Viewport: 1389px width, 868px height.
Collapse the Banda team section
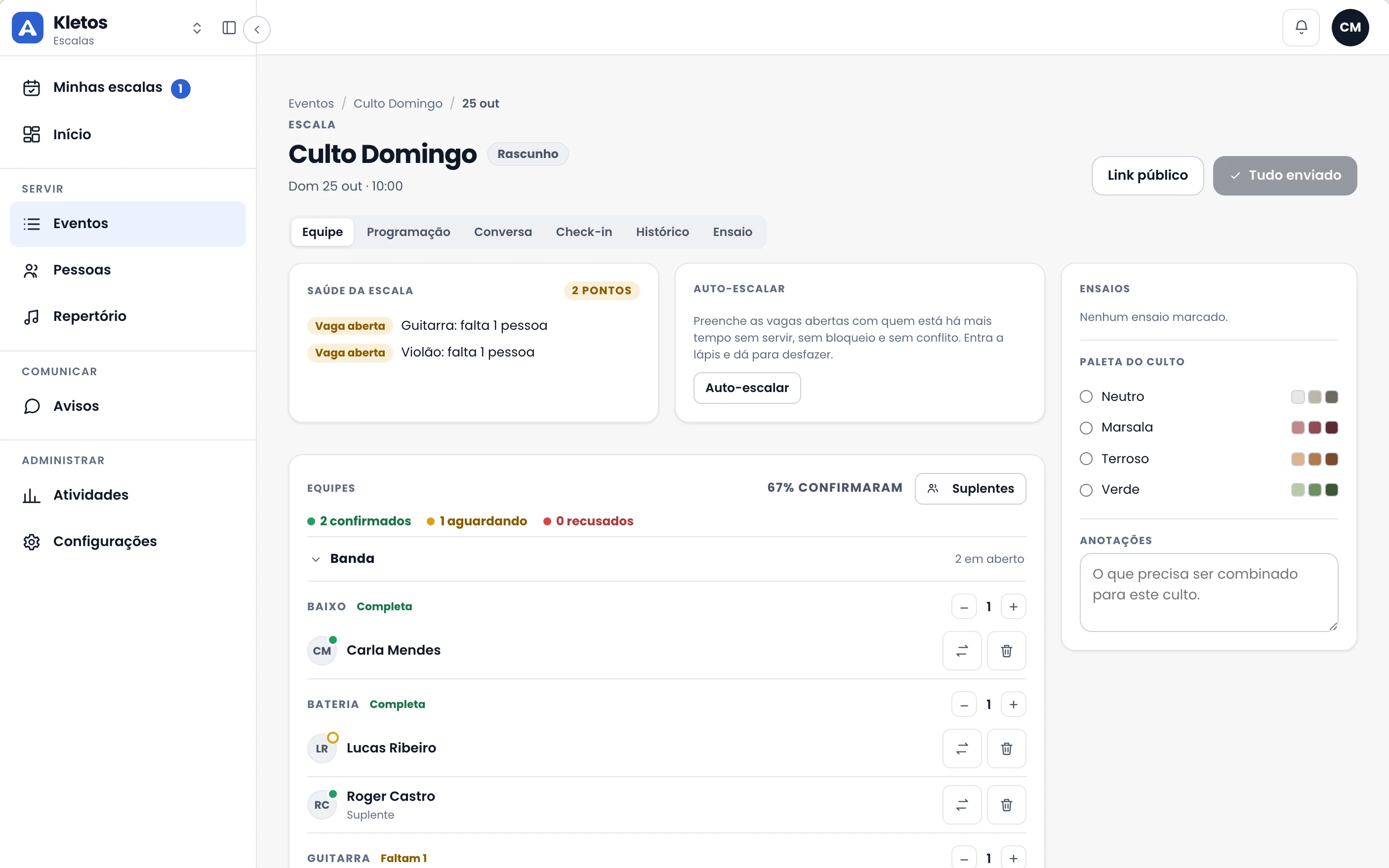pyautogui.click(x=315, y=558)
